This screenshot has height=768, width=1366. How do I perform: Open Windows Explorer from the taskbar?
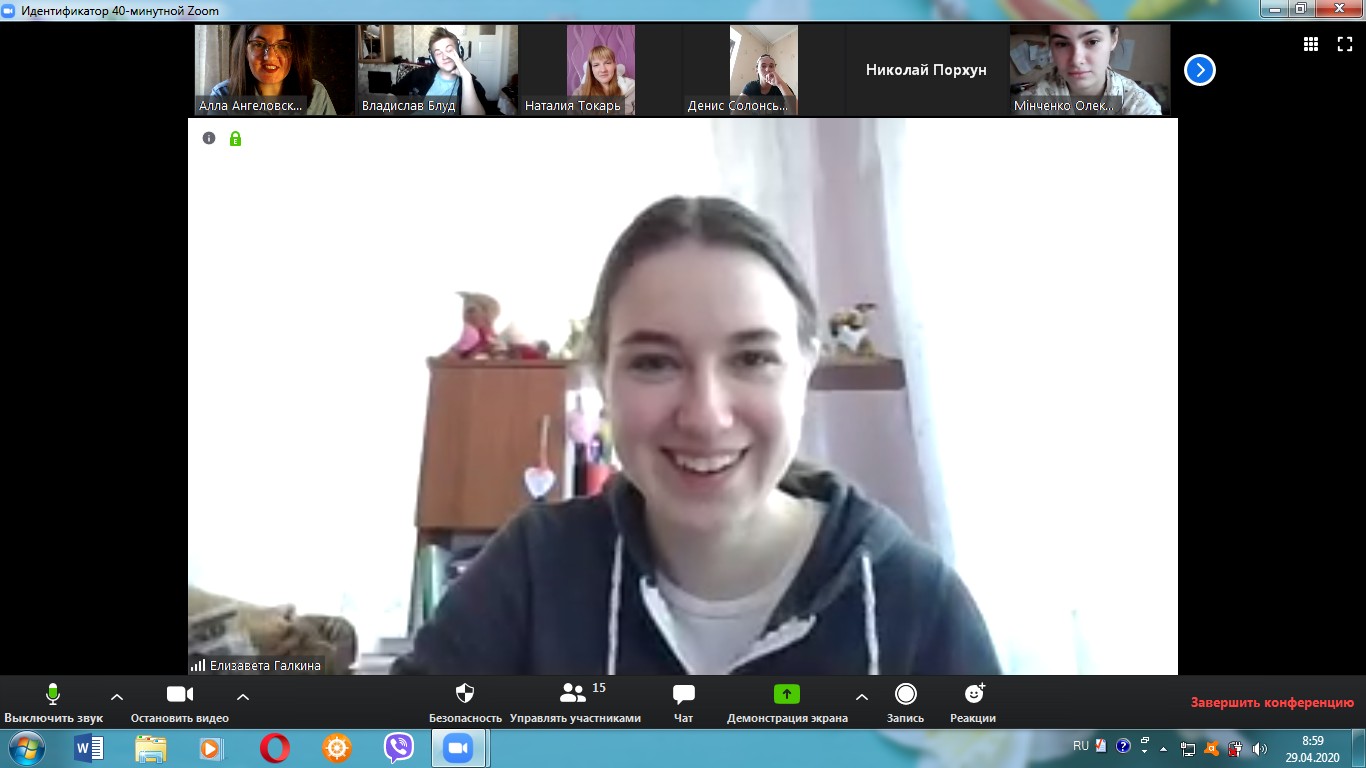tap(151, 748)
